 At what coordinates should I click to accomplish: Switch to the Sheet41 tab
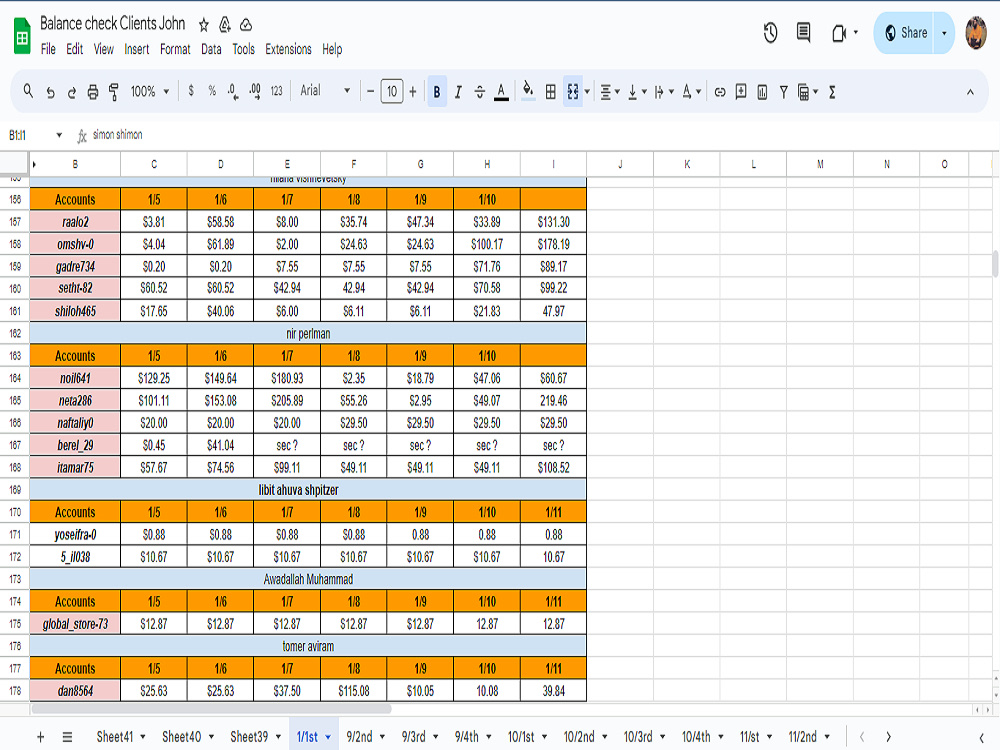(121, 737)
